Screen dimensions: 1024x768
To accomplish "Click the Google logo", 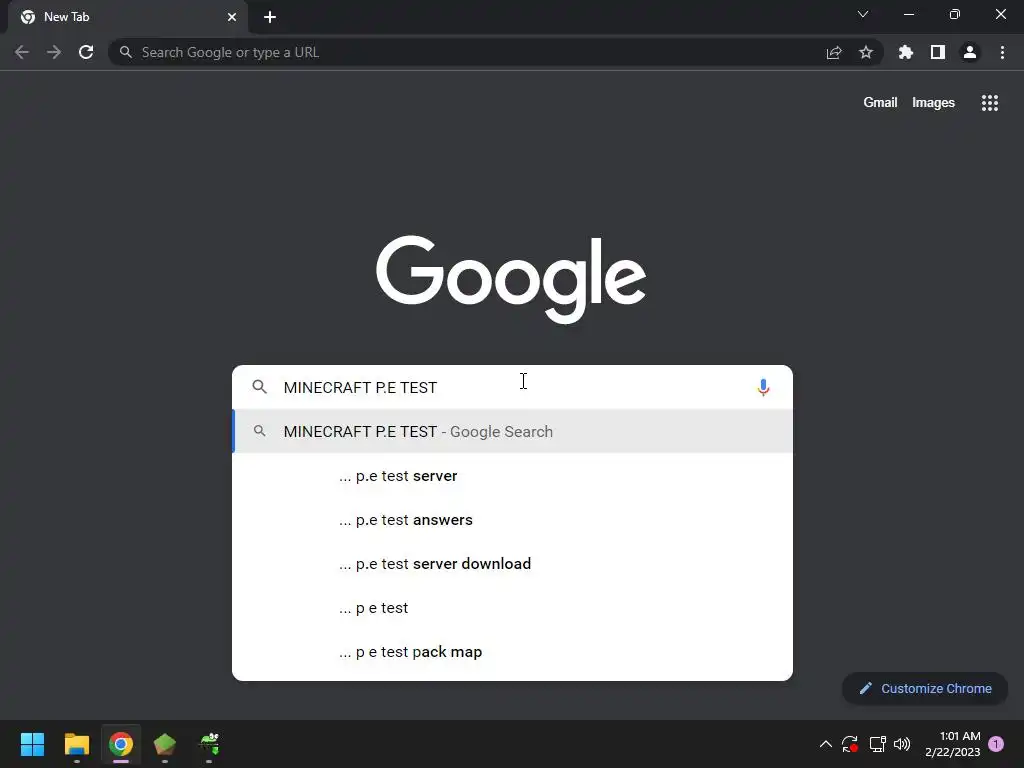I will 511,280.
